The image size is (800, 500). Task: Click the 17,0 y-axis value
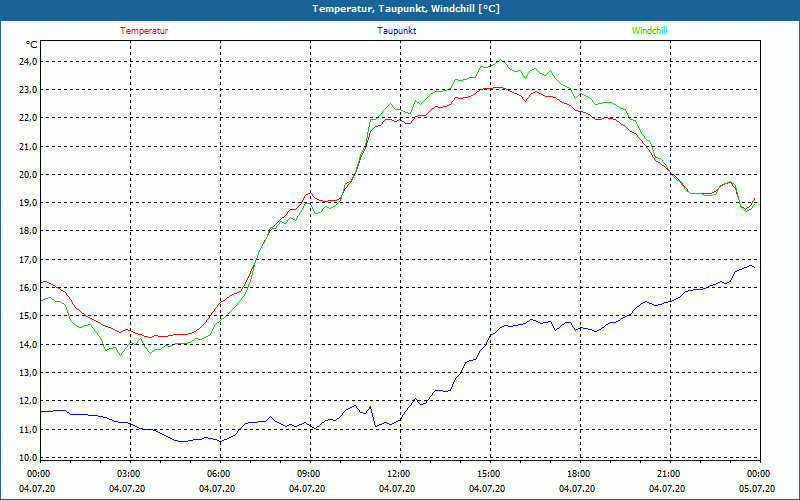[28, 259]
